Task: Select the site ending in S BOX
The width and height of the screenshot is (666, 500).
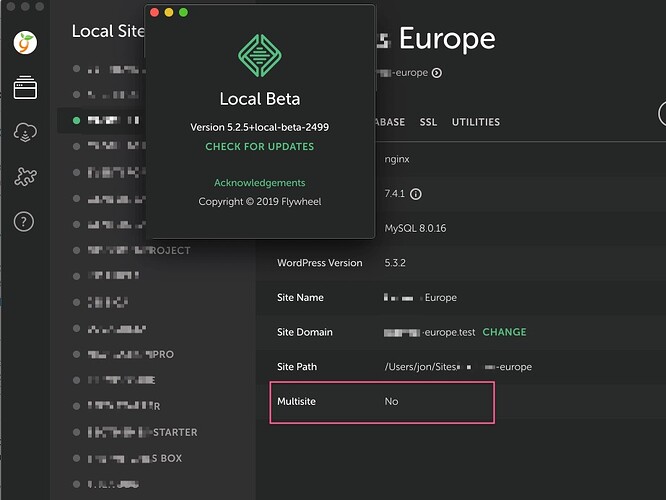Action: tap(127, 458)
